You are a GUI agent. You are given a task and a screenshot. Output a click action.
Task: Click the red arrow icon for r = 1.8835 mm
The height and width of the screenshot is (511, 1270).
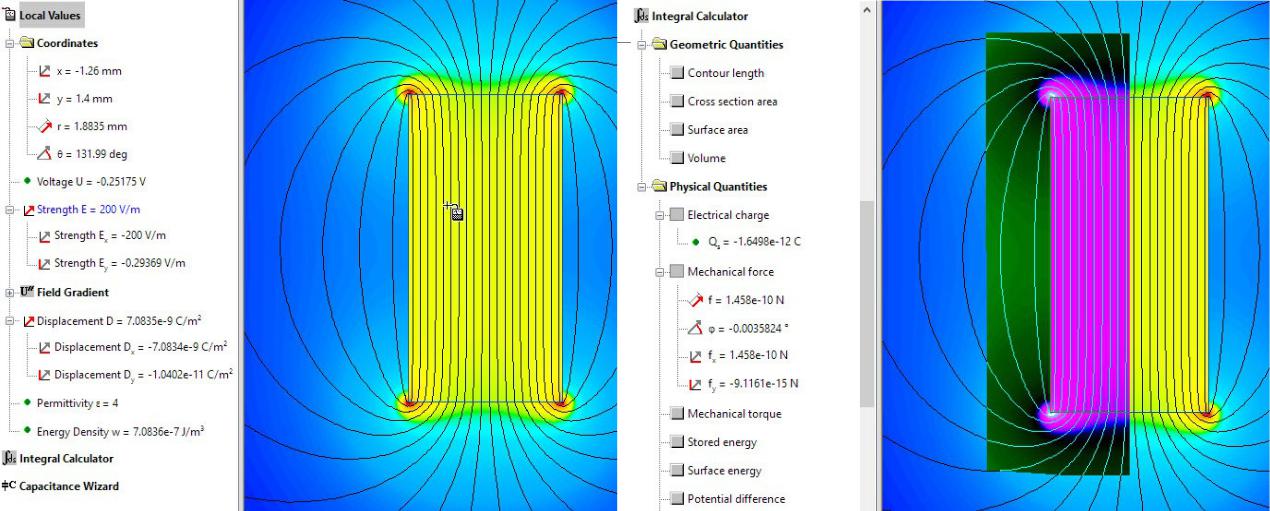tap(44, 127)
